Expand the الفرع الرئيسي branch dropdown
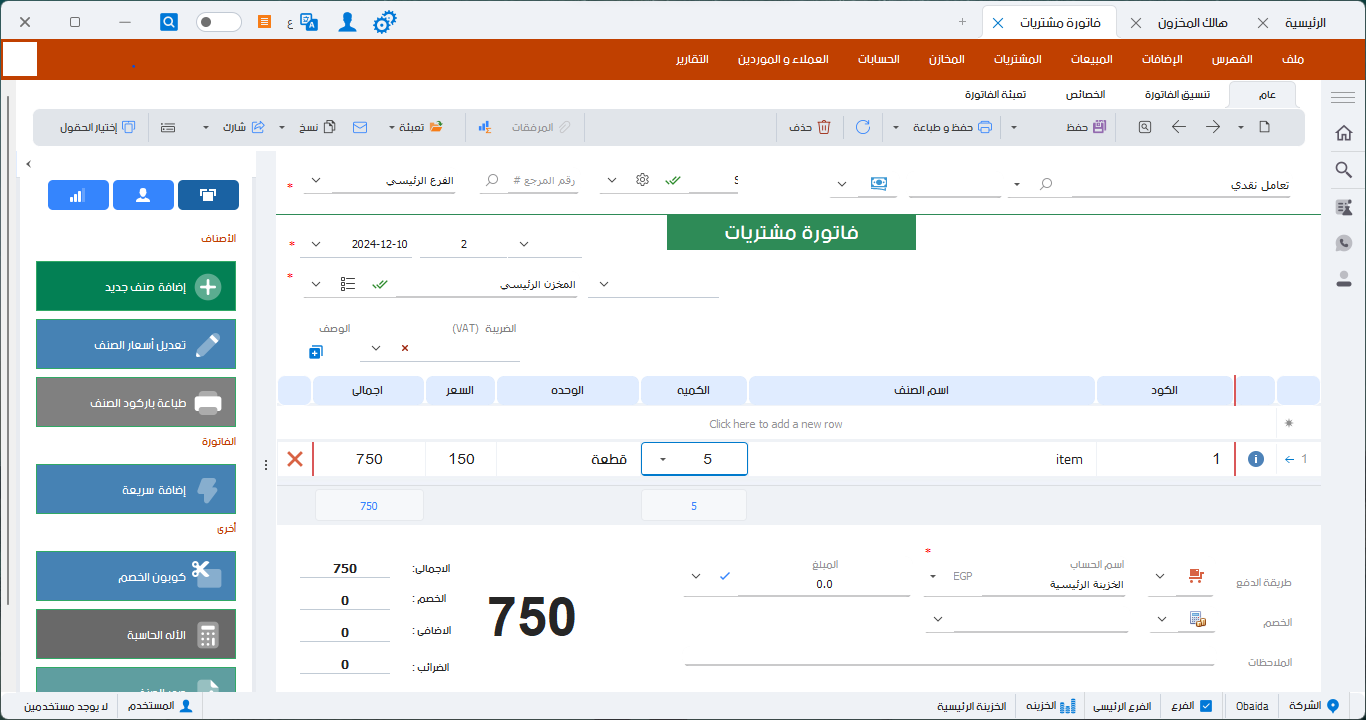The image size is (1366, 720). [x=316, y=181]
